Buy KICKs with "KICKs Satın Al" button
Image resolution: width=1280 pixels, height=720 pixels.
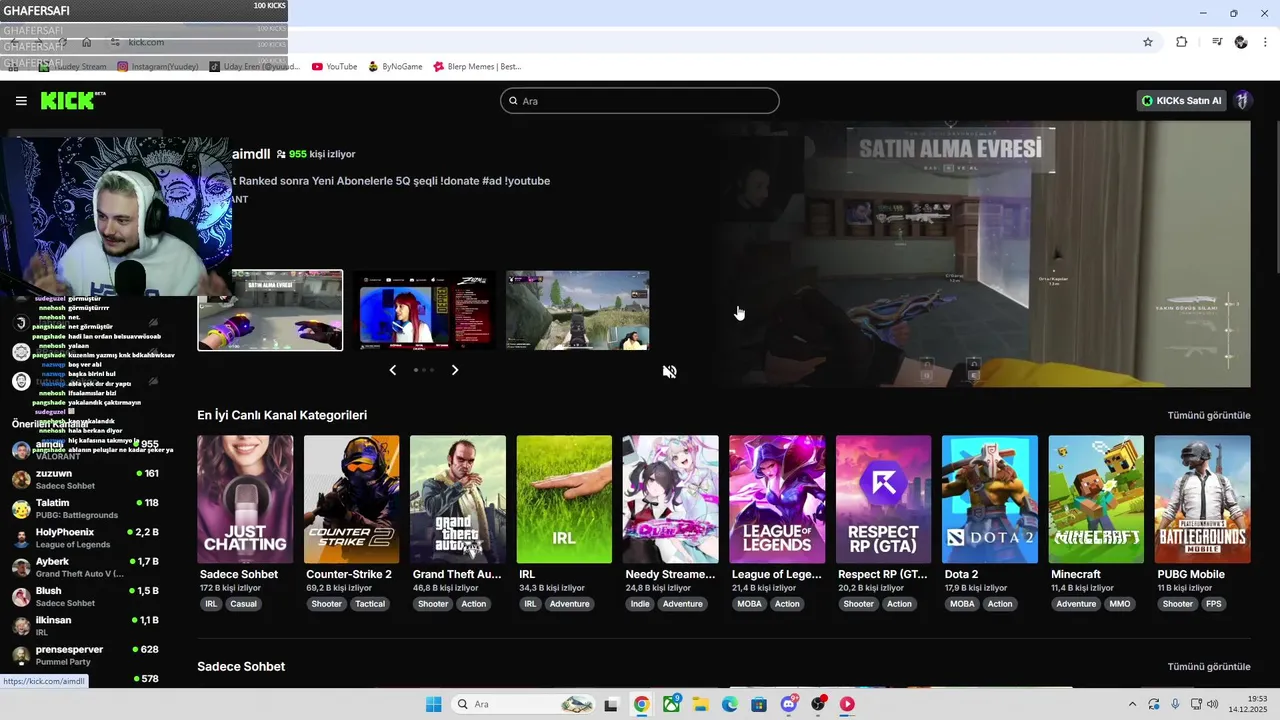(x=1181, y=101)
